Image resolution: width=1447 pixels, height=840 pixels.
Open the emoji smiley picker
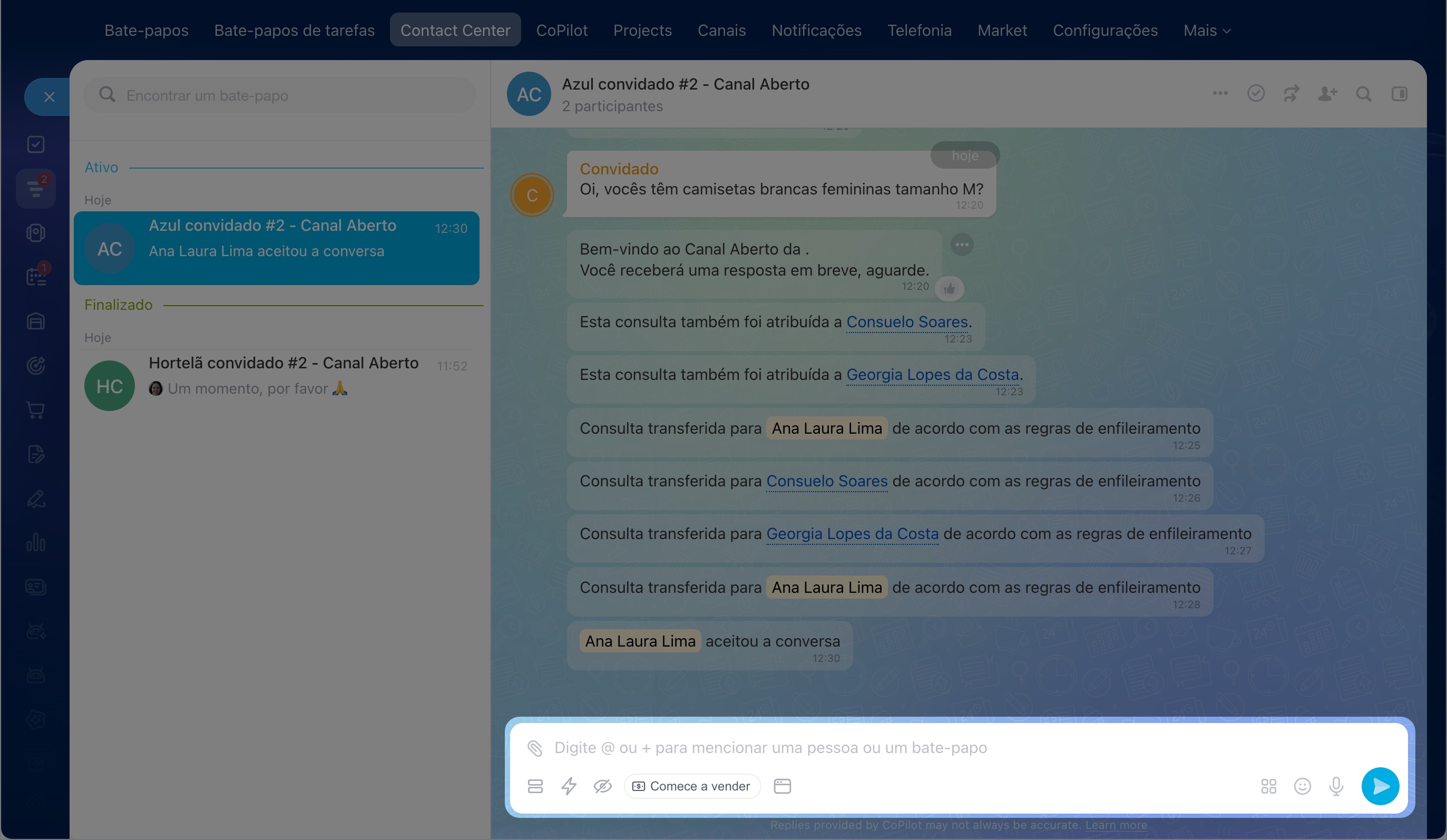[1302, 786]
